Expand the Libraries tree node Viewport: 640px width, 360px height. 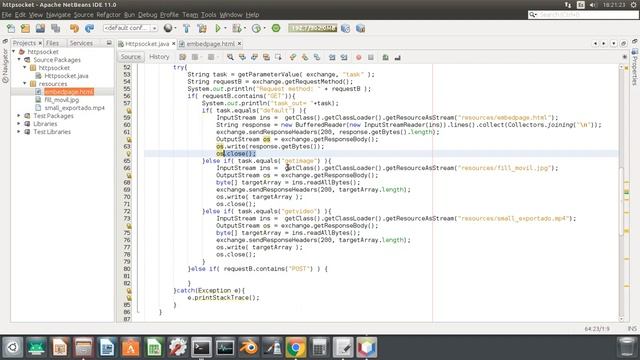coord(19,124)
